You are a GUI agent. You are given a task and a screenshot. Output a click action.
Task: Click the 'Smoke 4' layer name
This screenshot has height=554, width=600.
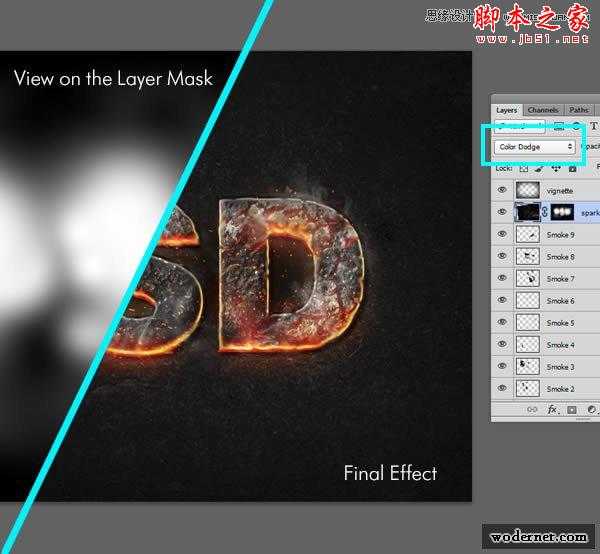click(561, 345)
